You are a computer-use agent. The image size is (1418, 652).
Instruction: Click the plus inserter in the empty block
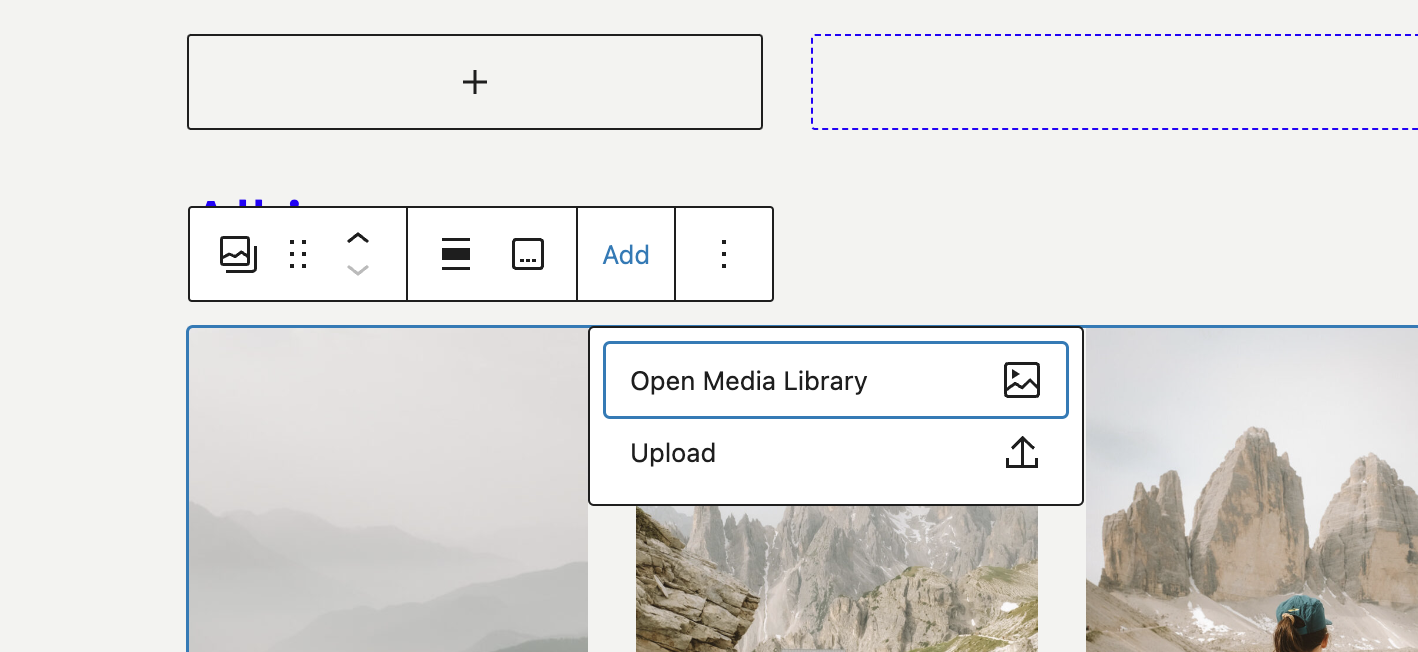pyautogui.click(x=475, y=82)
